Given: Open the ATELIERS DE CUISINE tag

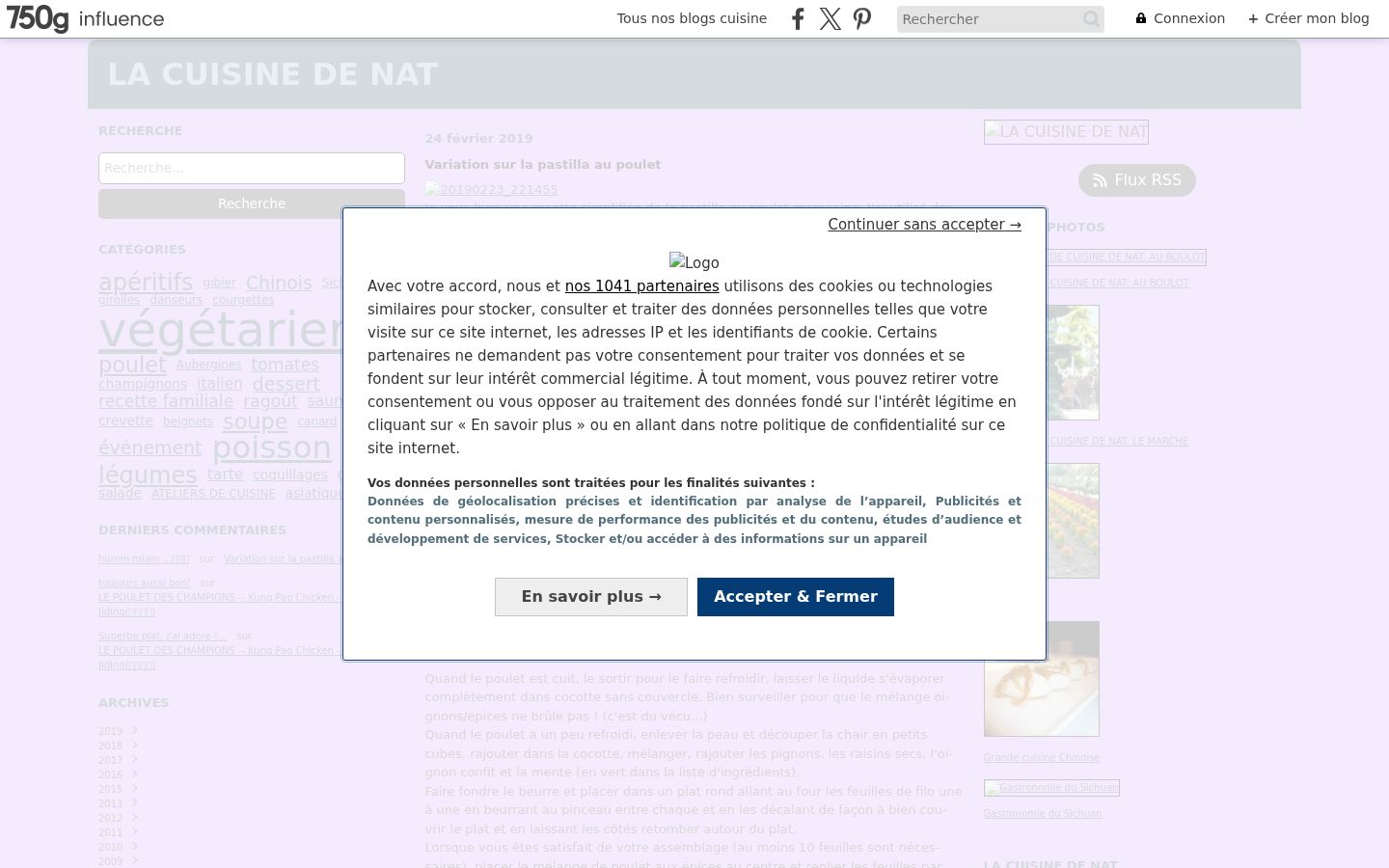Looking at the screenshot, I should [x=213, y=494].
